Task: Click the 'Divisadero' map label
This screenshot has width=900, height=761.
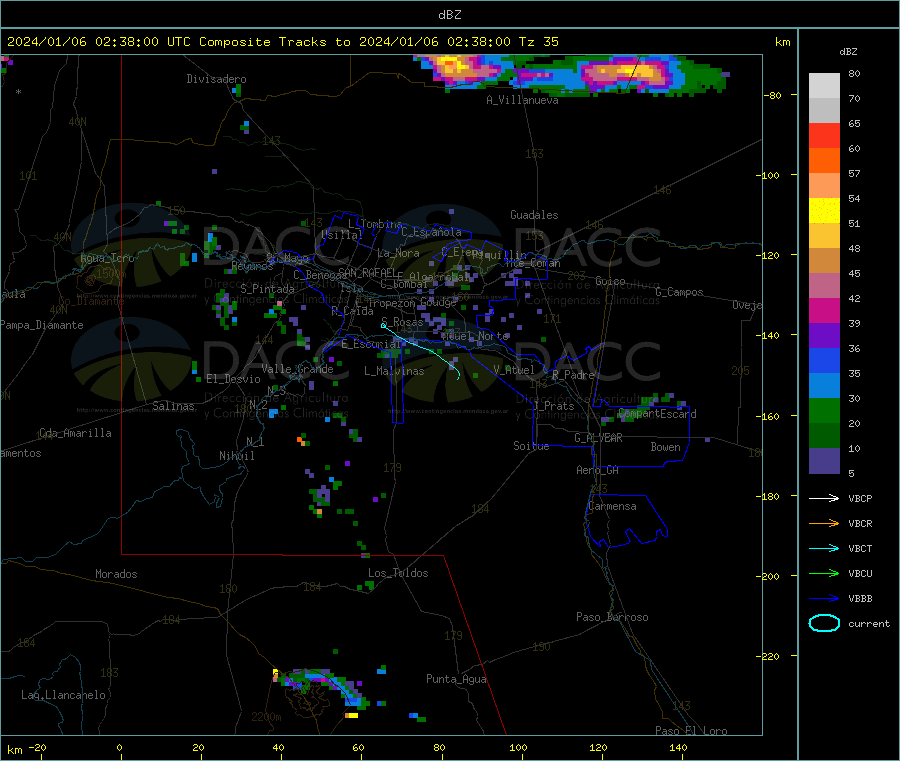Action: (x=216, y=79)
